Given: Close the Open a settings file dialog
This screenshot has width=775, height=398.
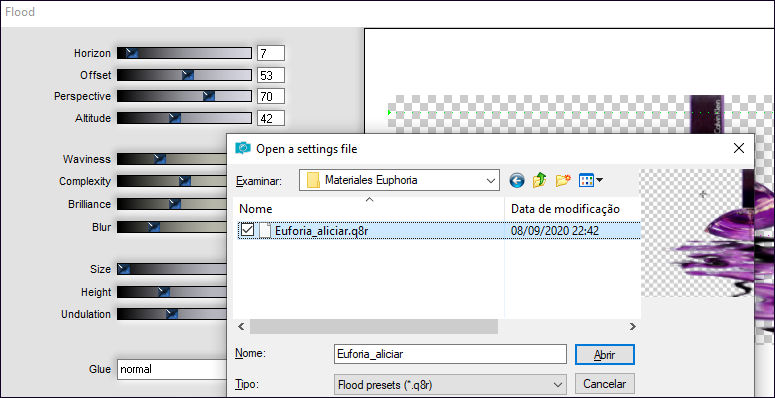Looking at the screenshot, I should [x=739, y=148].
